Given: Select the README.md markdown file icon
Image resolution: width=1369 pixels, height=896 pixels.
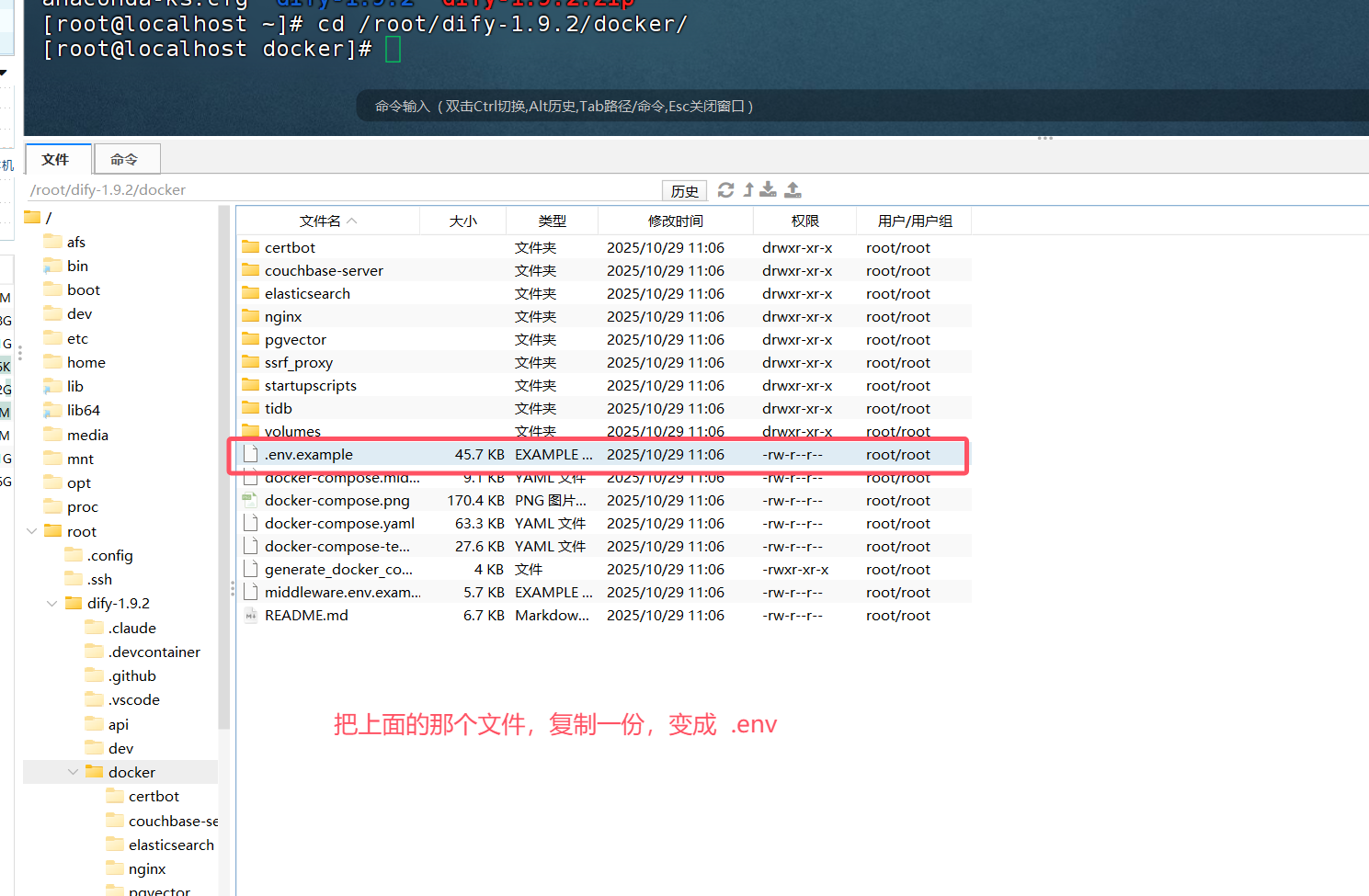Looking at the screenshot, I should point(250,616).
